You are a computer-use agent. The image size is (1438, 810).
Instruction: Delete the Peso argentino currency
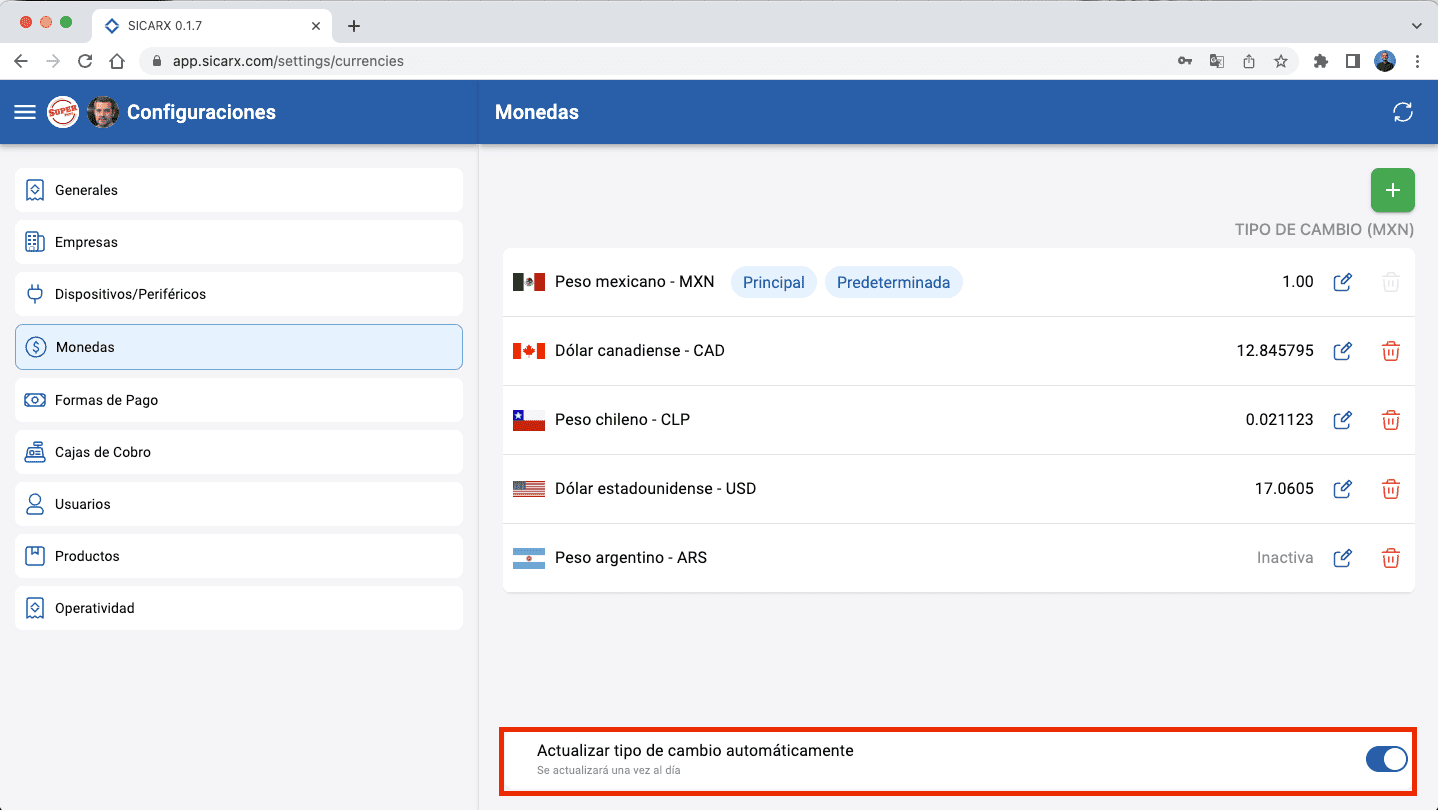1390,558
